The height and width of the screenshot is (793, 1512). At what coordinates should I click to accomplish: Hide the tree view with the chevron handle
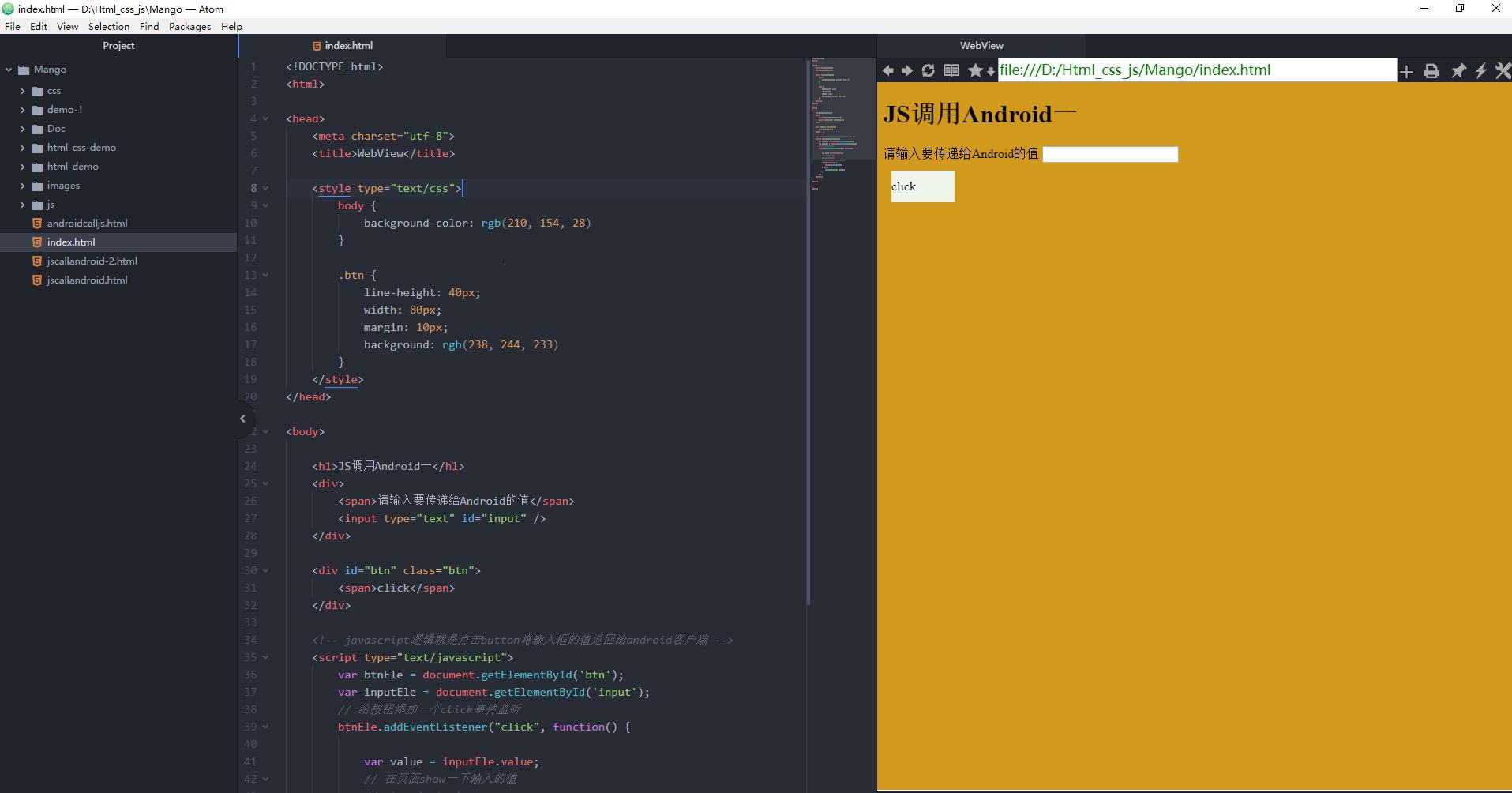pyautogui.click(x=243, y=419)
